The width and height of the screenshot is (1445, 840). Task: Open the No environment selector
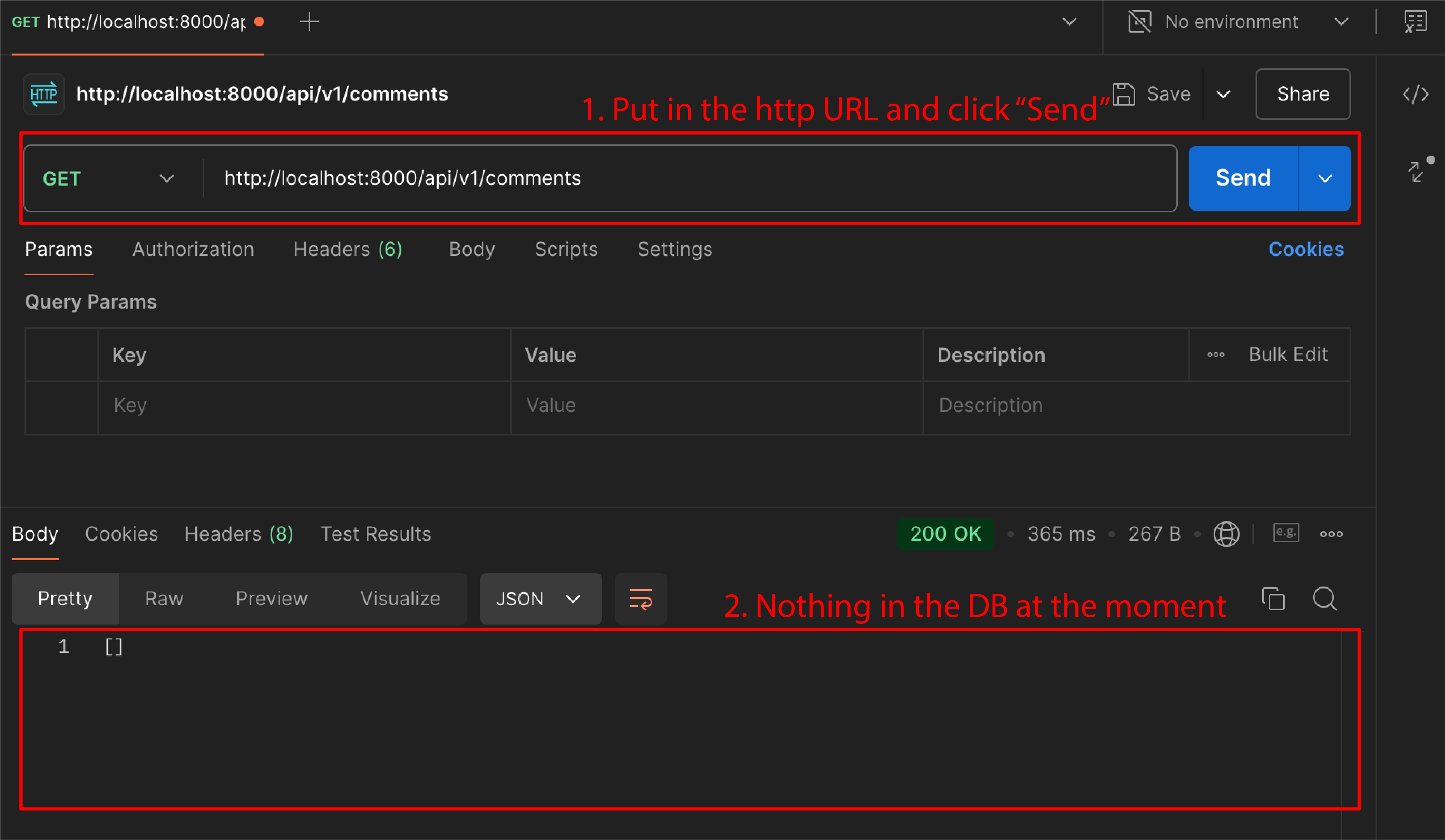[1238, 22]
